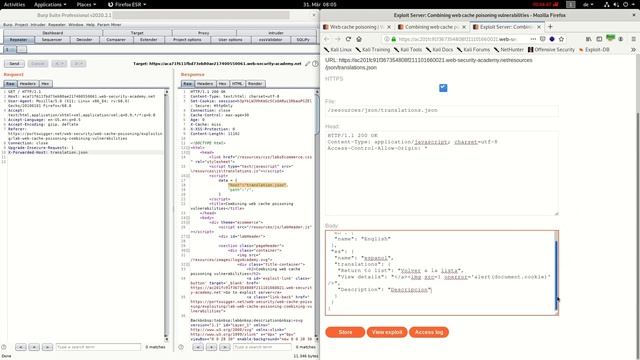The height and width of the screenshot is (360, 640).
Task: Click the Access log button
Action: coord(429,332)
